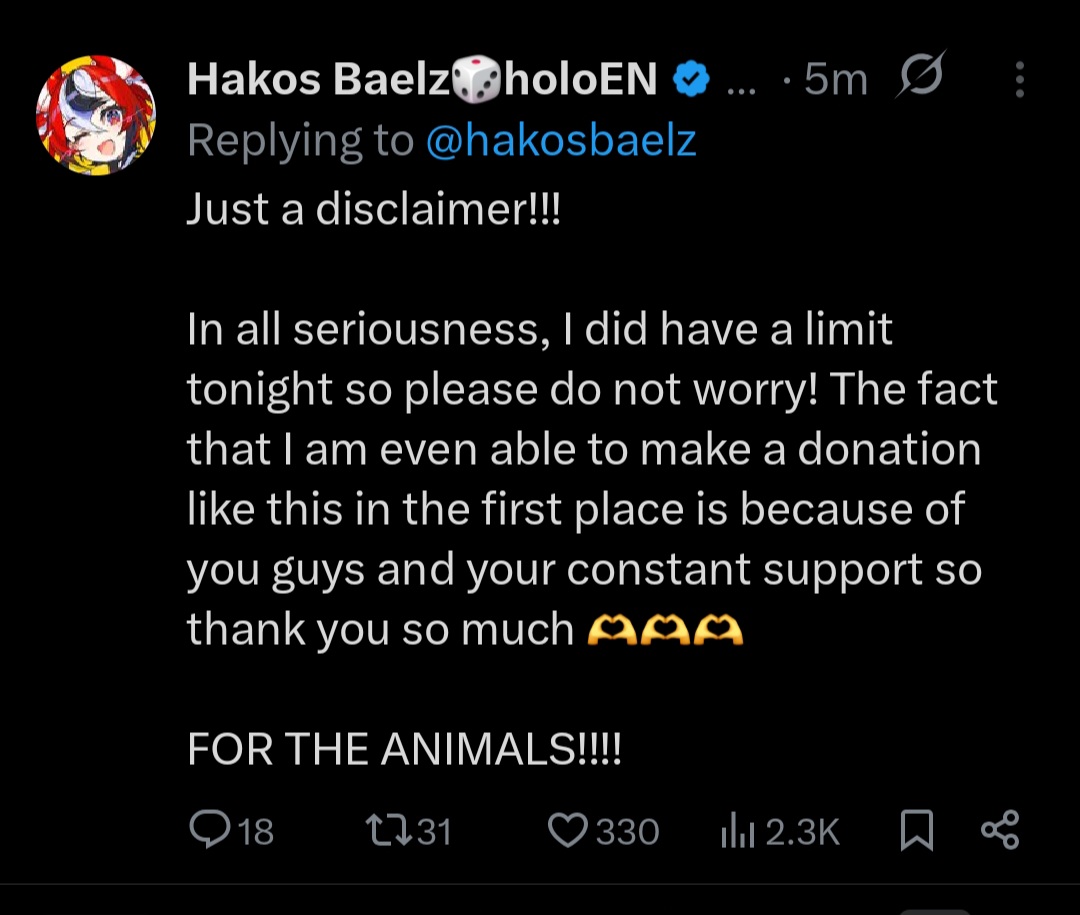View analytics via the bar chart icon
1080x915 pixels.
click(738, 832)
